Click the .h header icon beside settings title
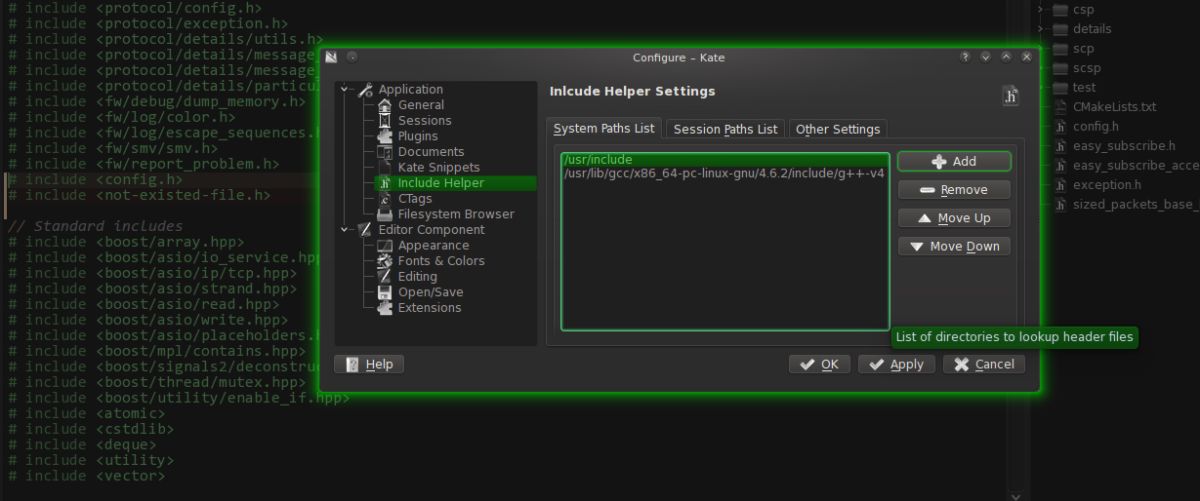The width and height of the screenshot is (1200, 501). pos(1010,96)
